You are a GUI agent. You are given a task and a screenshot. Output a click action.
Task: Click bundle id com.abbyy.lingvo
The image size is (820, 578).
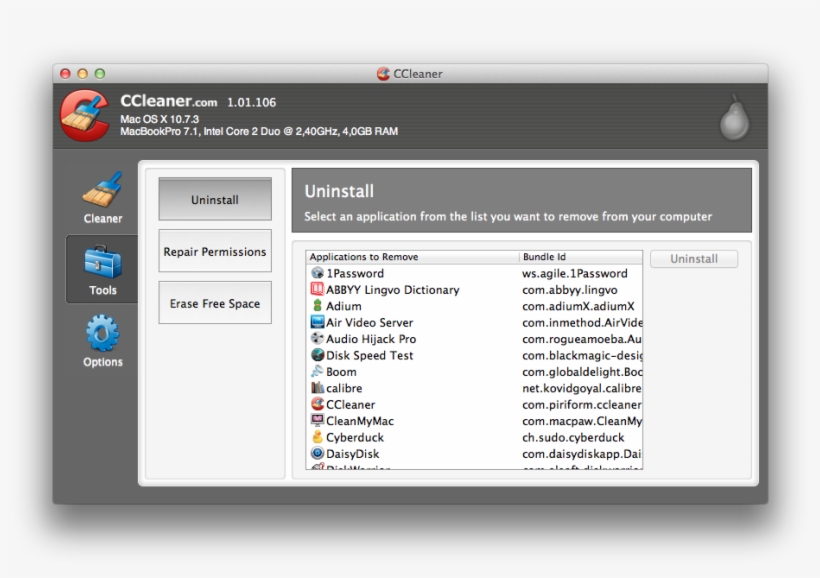pyautogui.click(x=570, y=290)
